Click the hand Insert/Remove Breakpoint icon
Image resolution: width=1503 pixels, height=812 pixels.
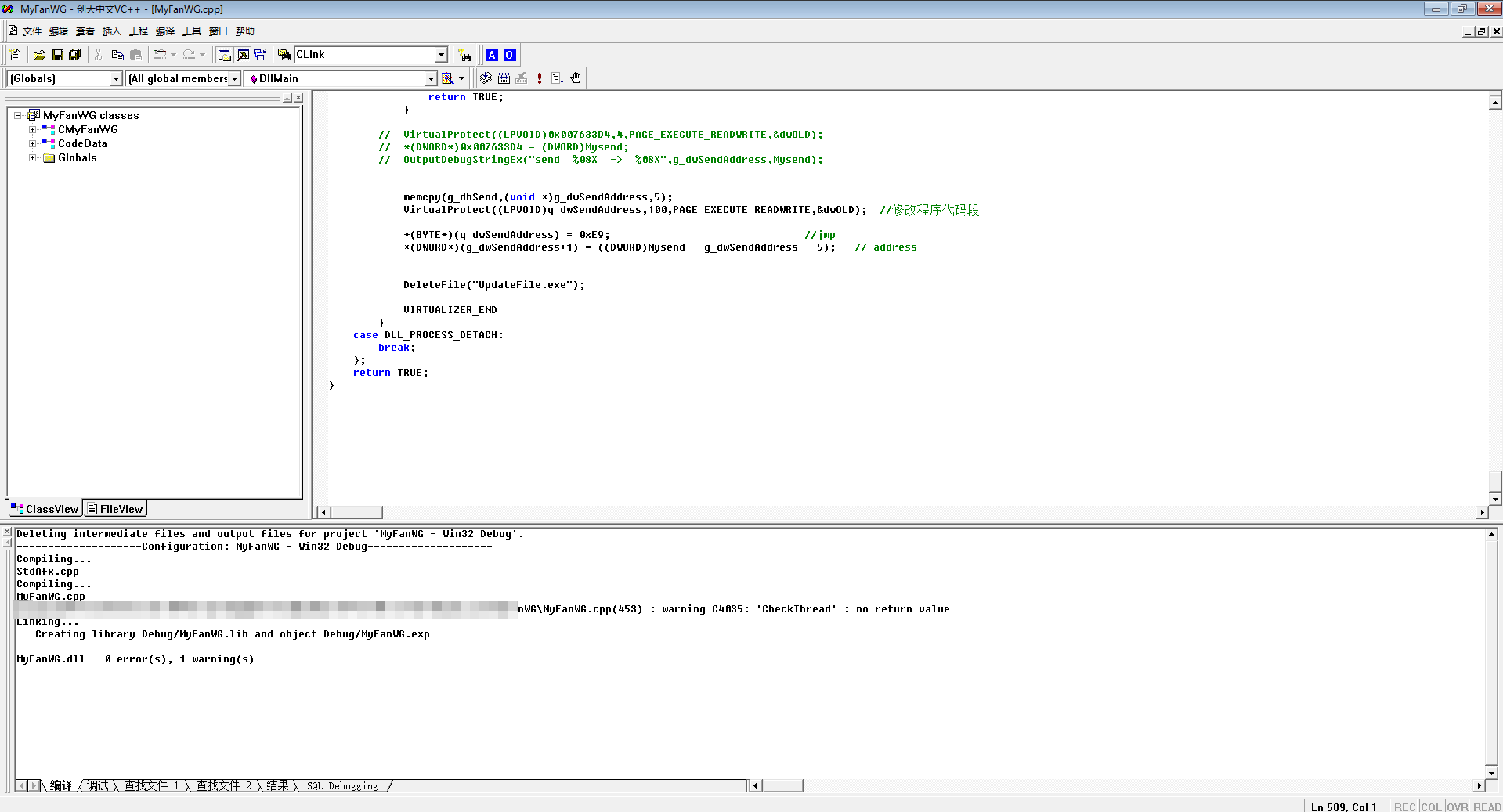point(576,78)
